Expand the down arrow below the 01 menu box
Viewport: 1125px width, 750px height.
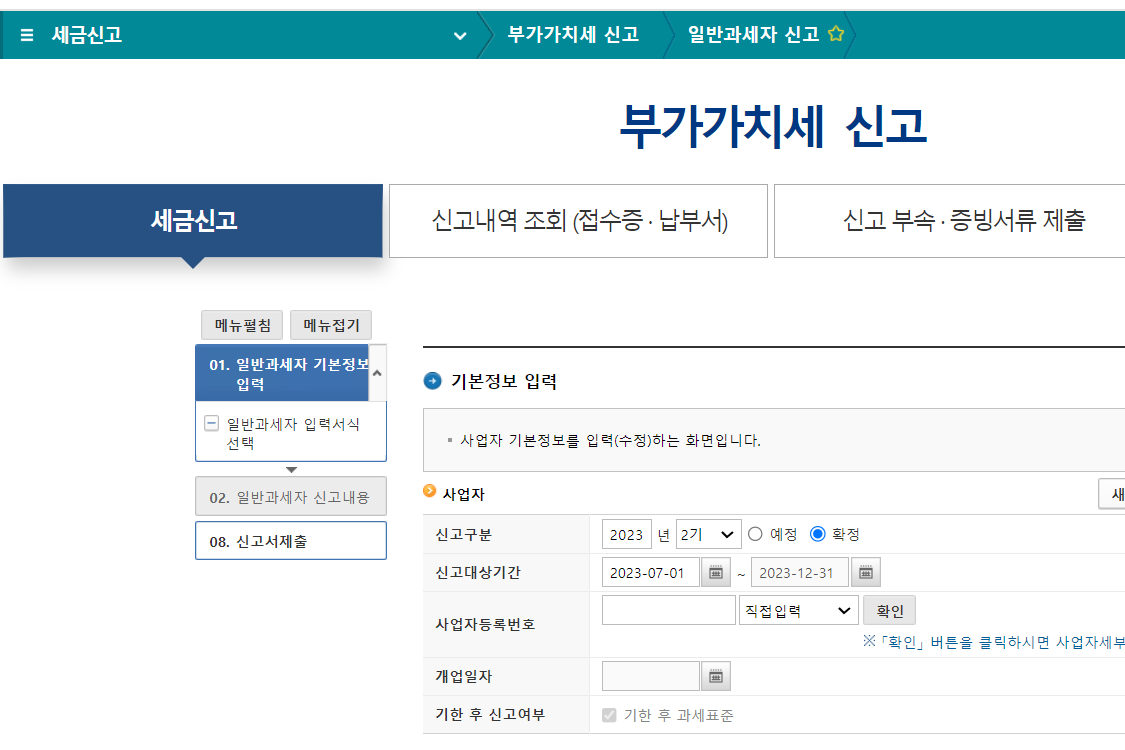pyautogui.click(x=291, y=469)
